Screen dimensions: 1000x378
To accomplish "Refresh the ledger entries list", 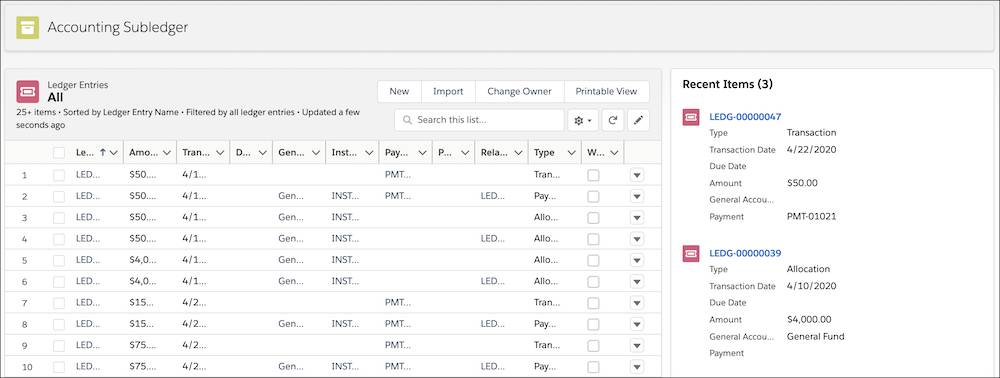I will [612, 120].
